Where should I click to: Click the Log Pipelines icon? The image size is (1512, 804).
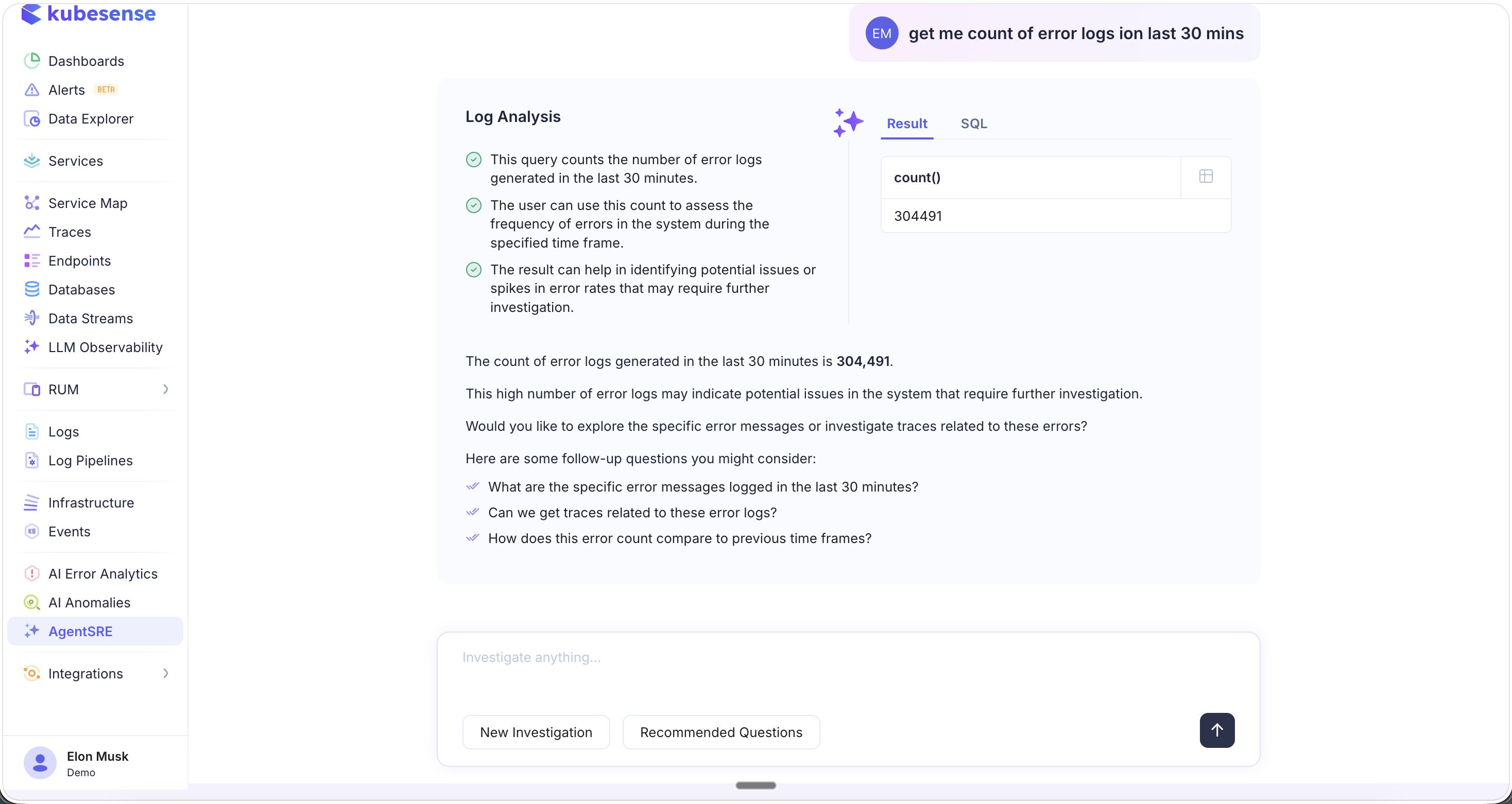(32, 460)
